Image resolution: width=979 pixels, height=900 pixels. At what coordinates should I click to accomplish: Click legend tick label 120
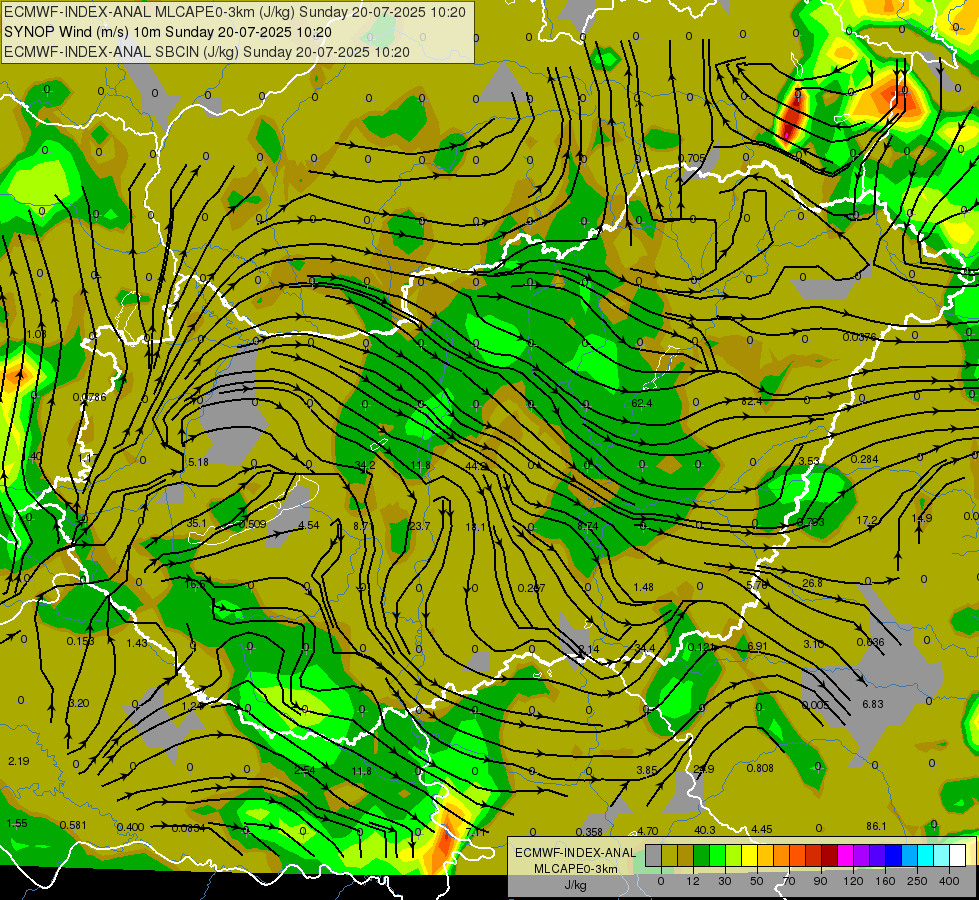pyautogui.click(x=853, y=881)
